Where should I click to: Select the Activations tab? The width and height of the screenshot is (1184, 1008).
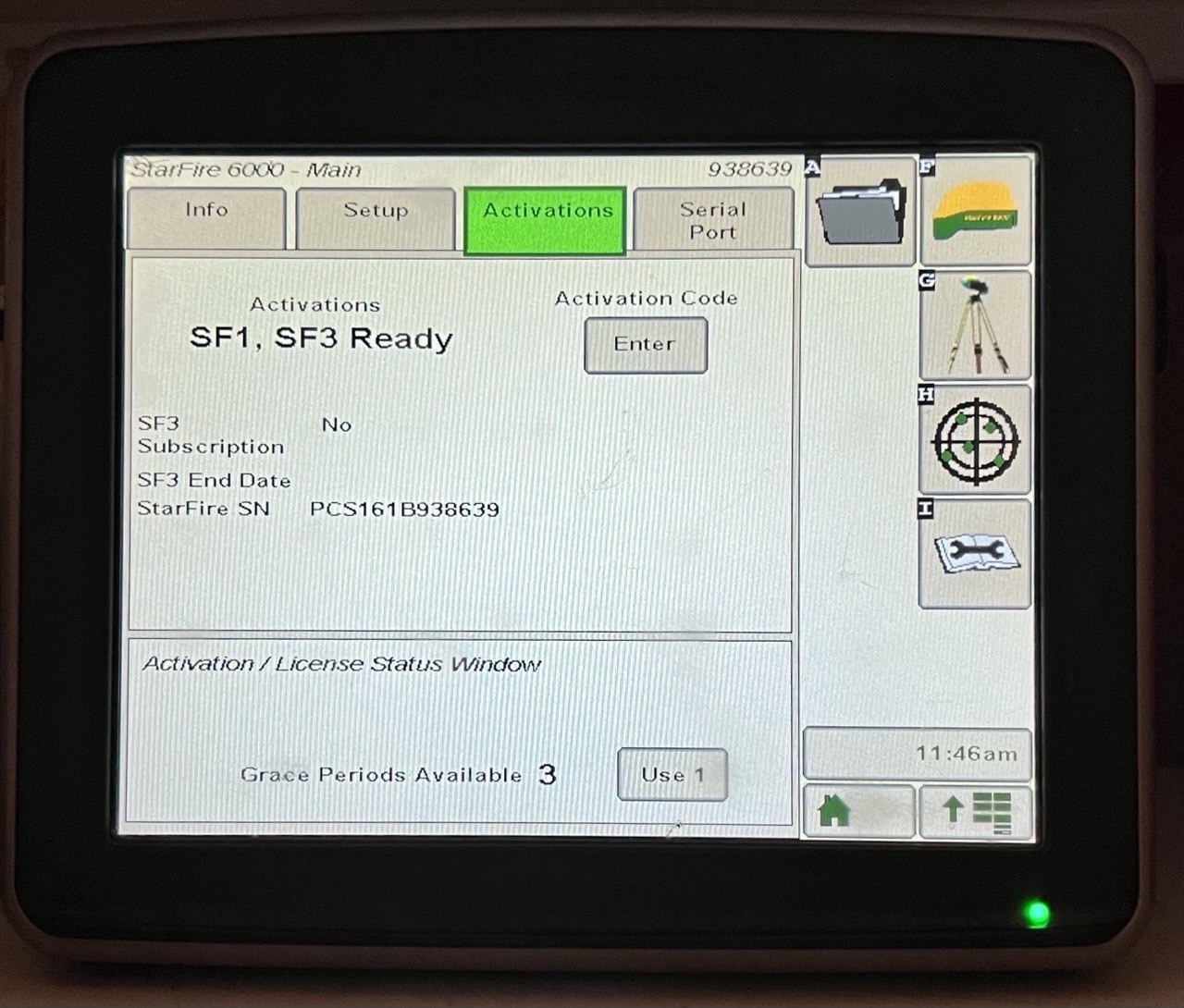(546, 220)
